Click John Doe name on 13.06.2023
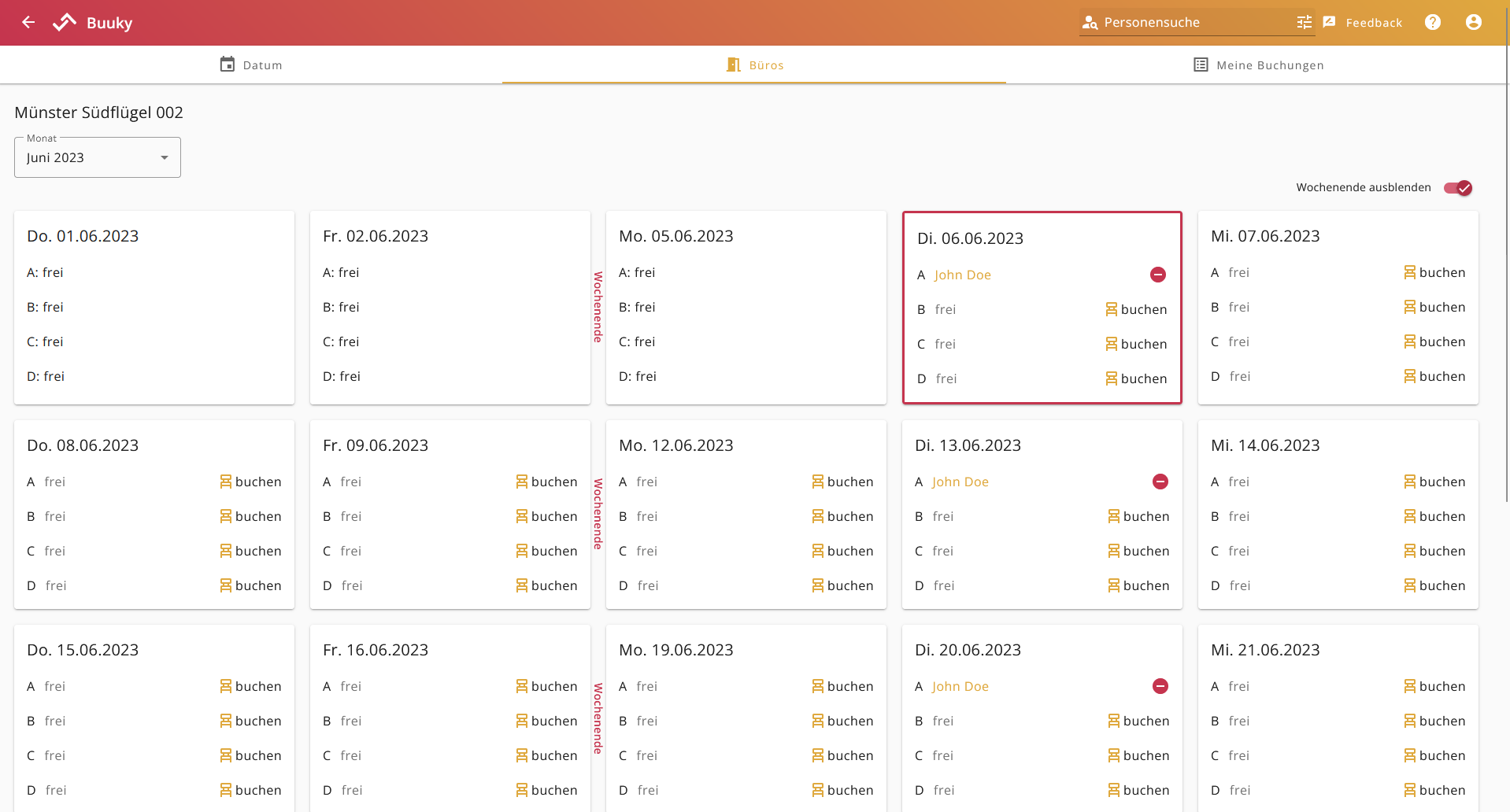Screen dimensions: 1510x812 pyautogui.click(x=960, y=482)
